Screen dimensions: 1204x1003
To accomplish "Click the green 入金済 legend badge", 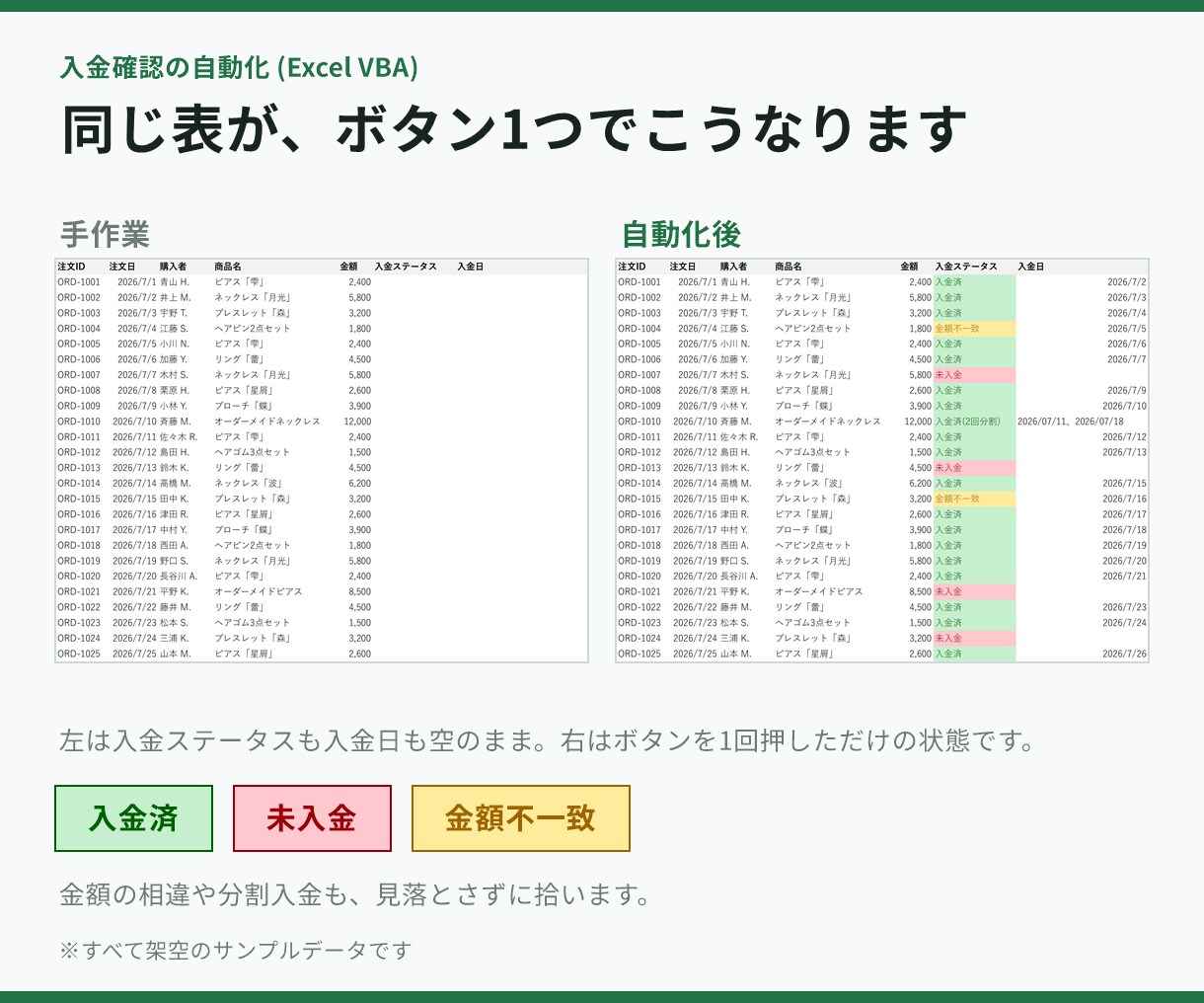I will coord(133,818).
